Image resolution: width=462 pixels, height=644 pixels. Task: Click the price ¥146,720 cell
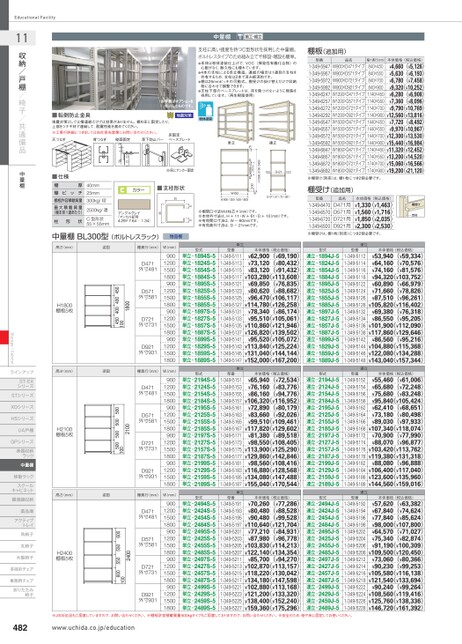381,608
